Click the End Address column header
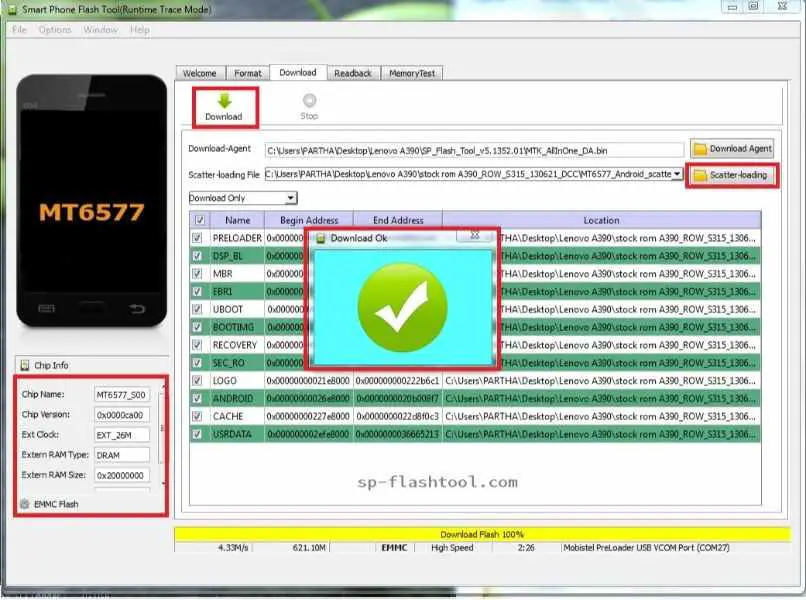Viewport: 806px width, 600px height. (x=398, y=220)
